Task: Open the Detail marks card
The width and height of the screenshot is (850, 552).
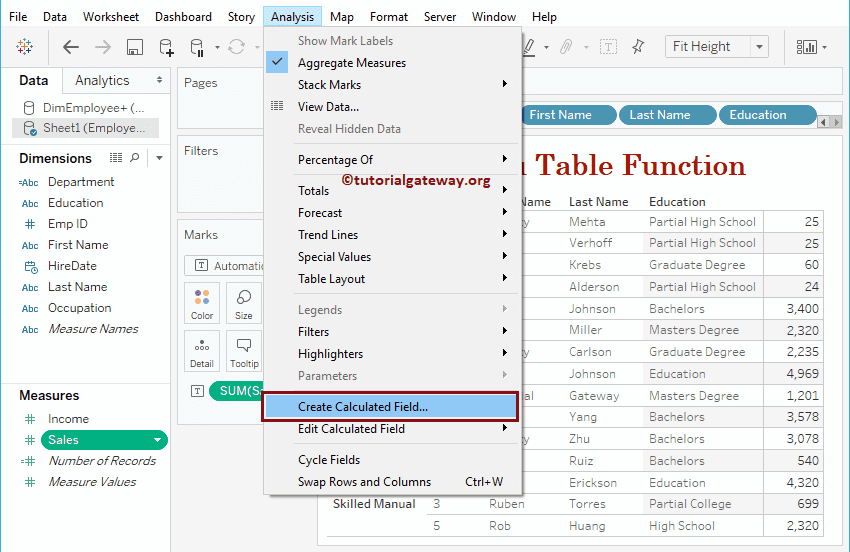Action: point(202,351)
